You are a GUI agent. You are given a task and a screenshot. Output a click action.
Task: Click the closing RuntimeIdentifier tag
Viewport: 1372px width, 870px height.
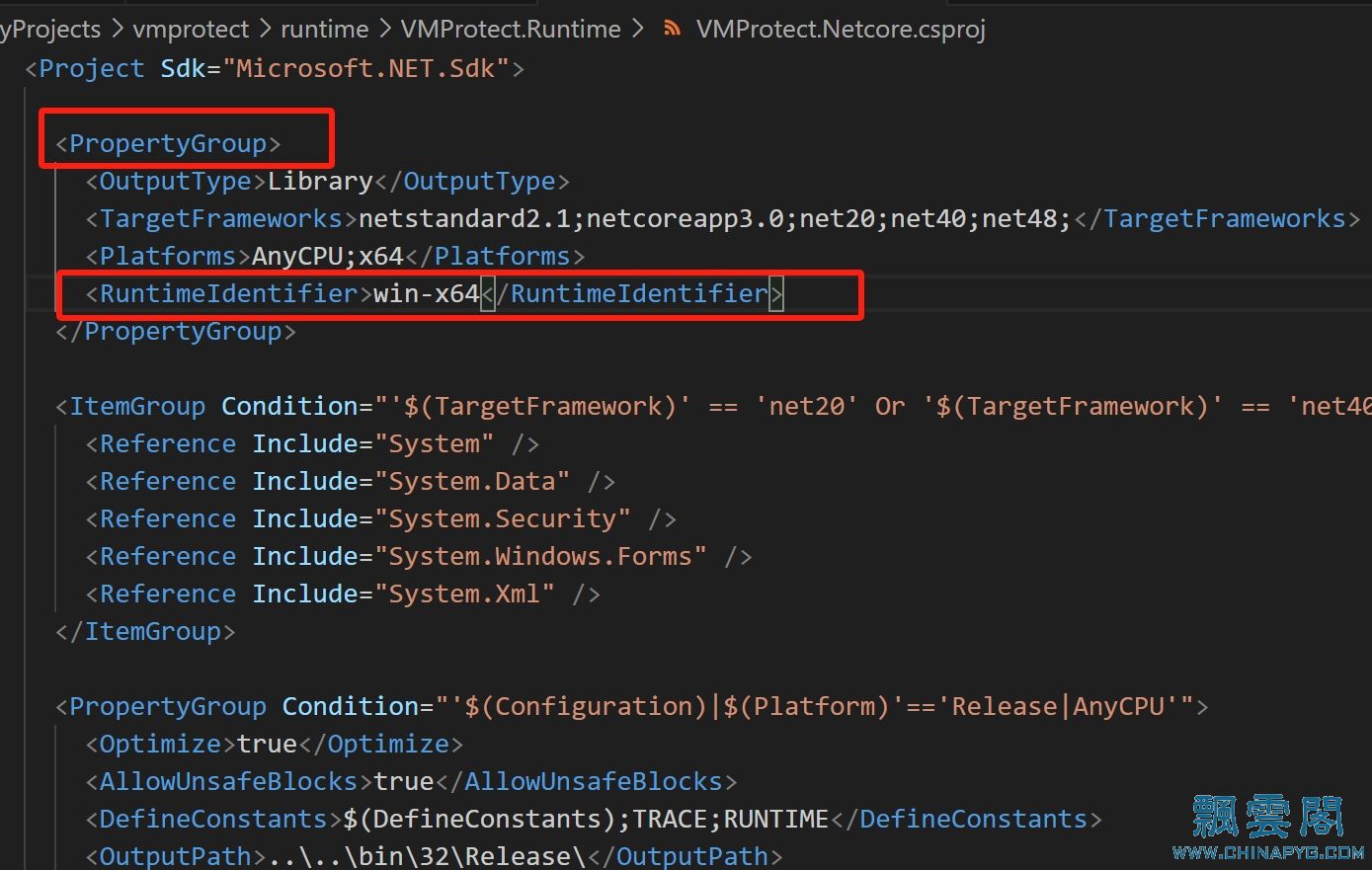tap(632, 294)
